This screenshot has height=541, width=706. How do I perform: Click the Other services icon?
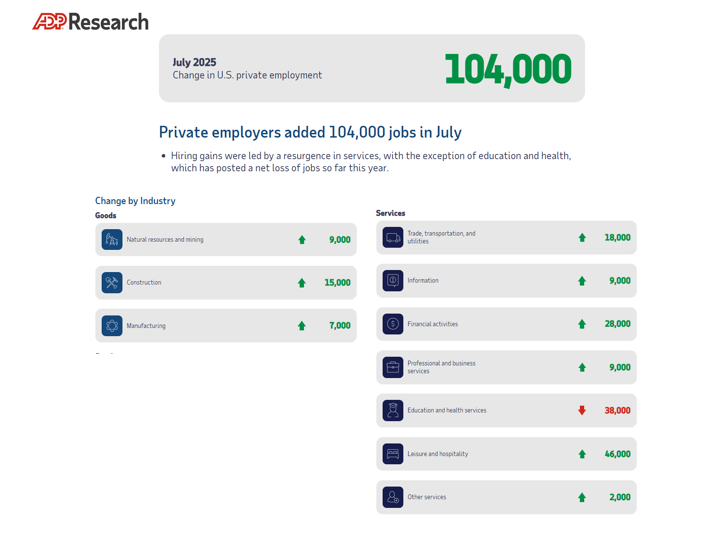point(393,497)
